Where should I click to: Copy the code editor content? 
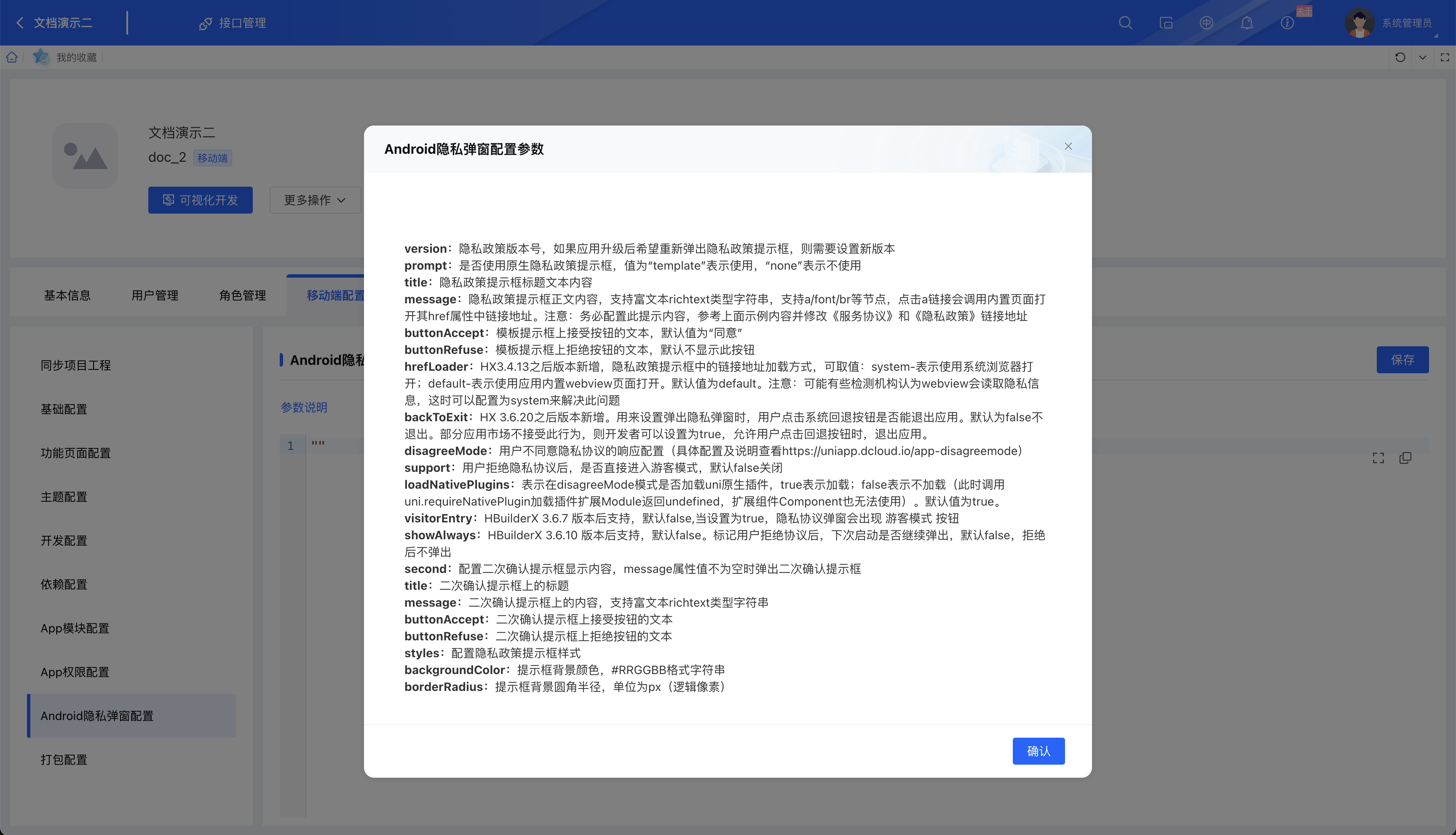[x=1405, y=458]
